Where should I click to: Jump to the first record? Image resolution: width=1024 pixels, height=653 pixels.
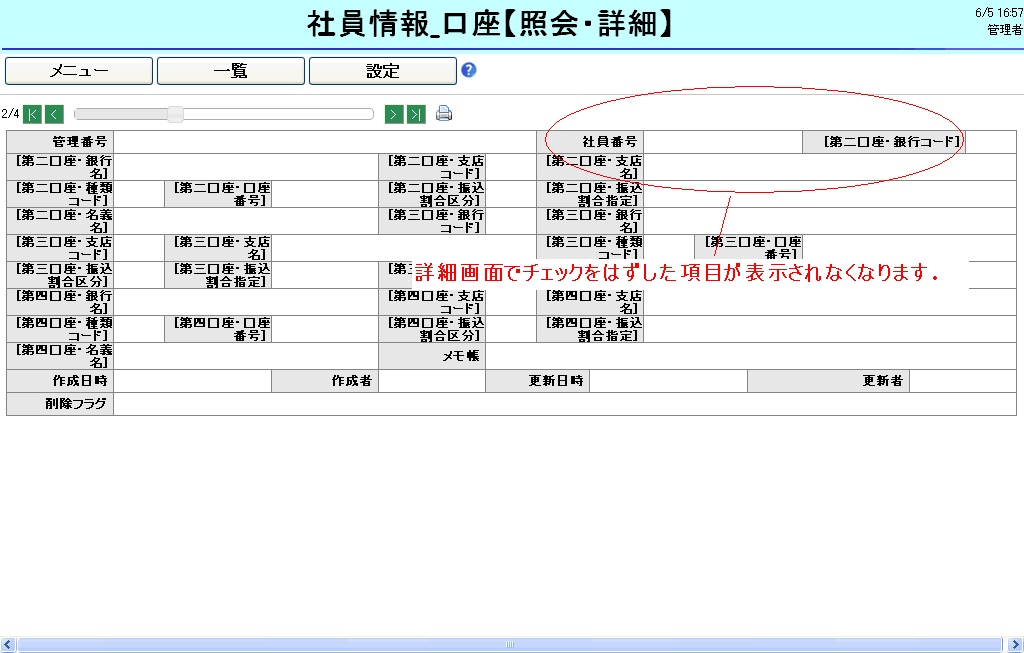coord(32,114)
